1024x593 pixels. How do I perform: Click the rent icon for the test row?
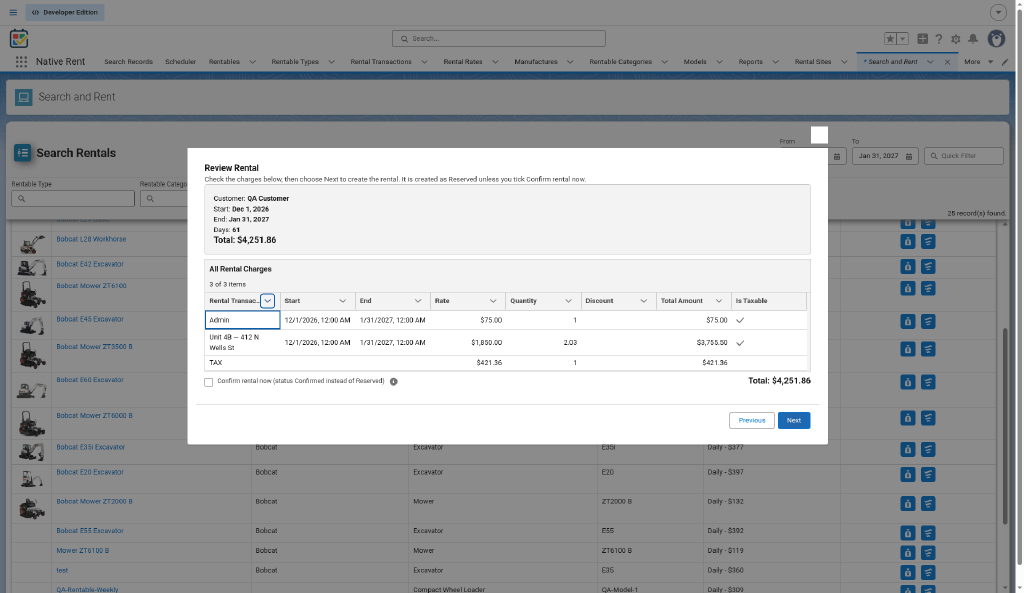point(908,572)
